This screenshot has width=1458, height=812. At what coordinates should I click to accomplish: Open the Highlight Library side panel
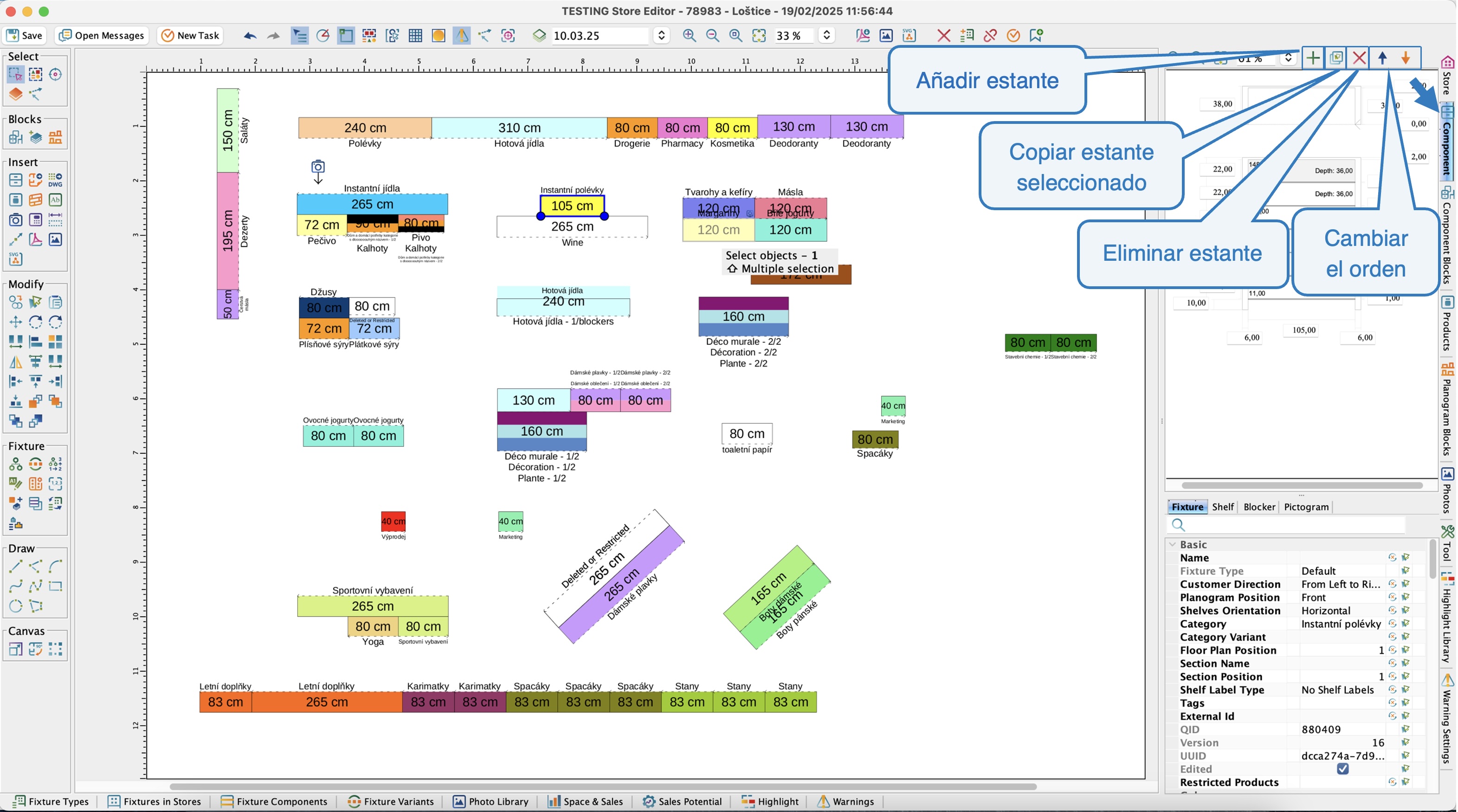point(1447,619)
